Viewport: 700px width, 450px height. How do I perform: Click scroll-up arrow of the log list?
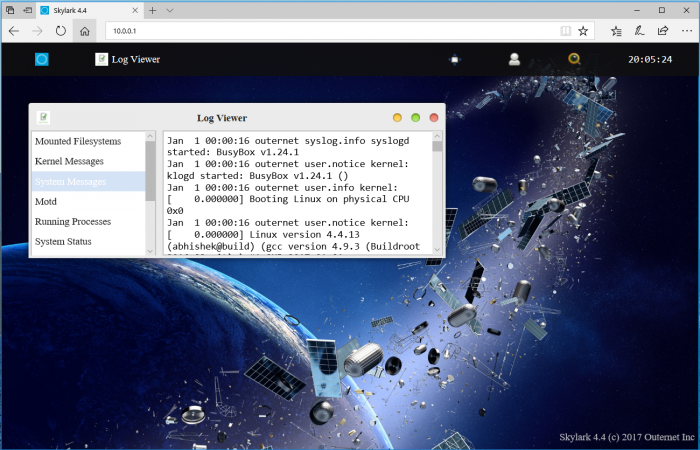(150, 136)
